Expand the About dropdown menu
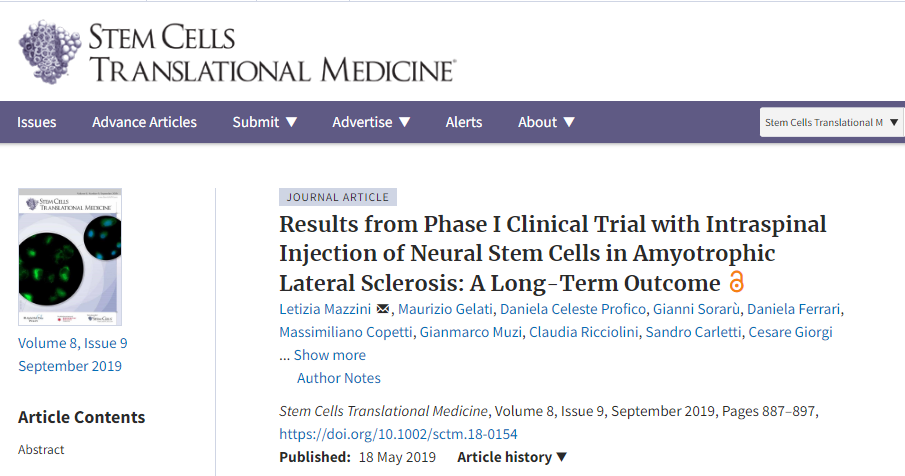905x476 pixels. pyautogui.click(x=546, y=122)
